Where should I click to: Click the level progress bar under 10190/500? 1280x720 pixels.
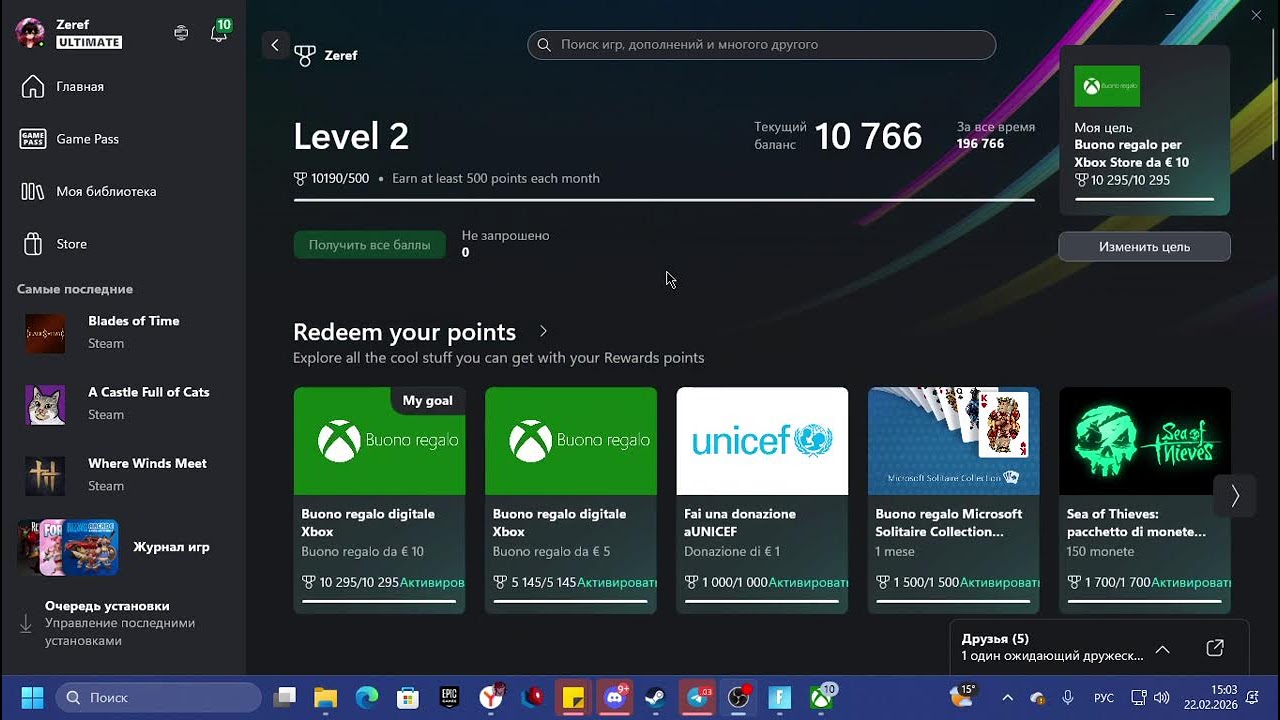(x=664, y=200)
